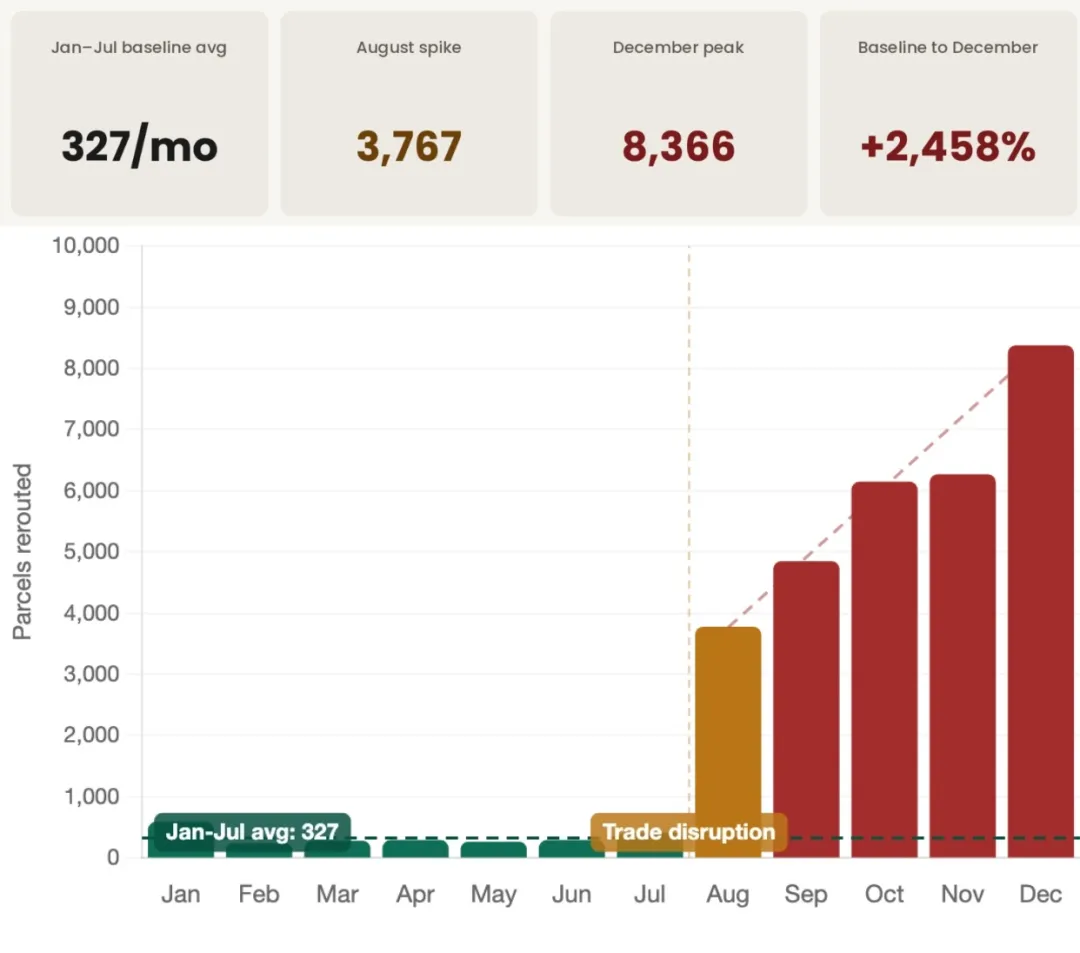Image resolution: width=1080 pixels, height=953 pixels.
Task: Click the Jan–Jul baseline avg card
Action: coord(139,114)
